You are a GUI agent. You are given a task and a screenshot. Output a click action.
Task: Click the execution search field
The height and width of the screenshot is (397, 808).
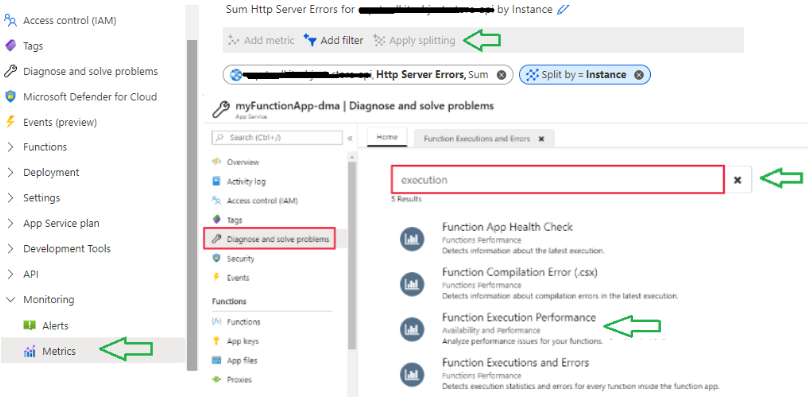pyautogui.click(x=558, y=180)
